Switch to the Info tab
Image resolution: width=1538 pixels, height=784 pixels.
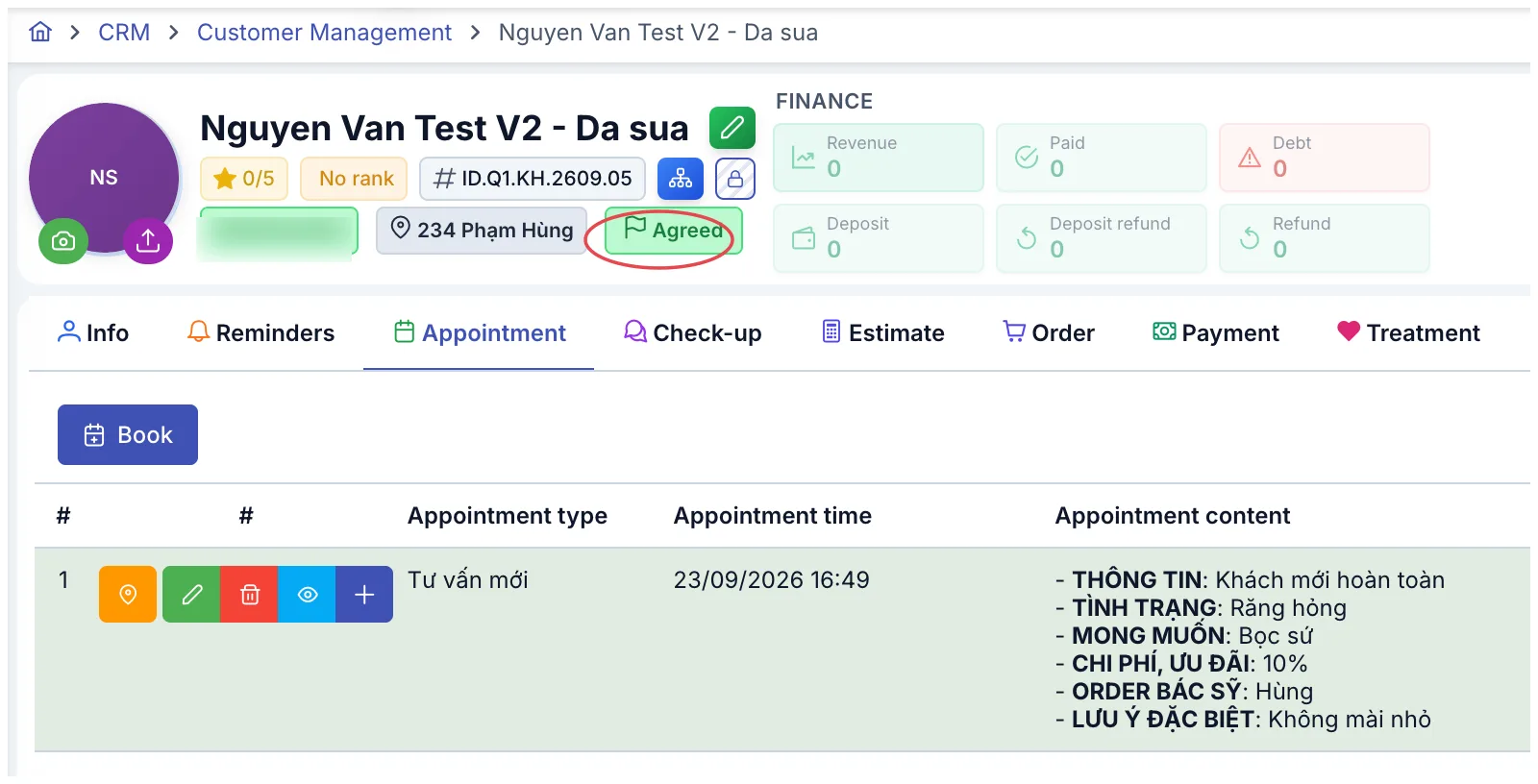pyautogui.click(x=93, y=333)
